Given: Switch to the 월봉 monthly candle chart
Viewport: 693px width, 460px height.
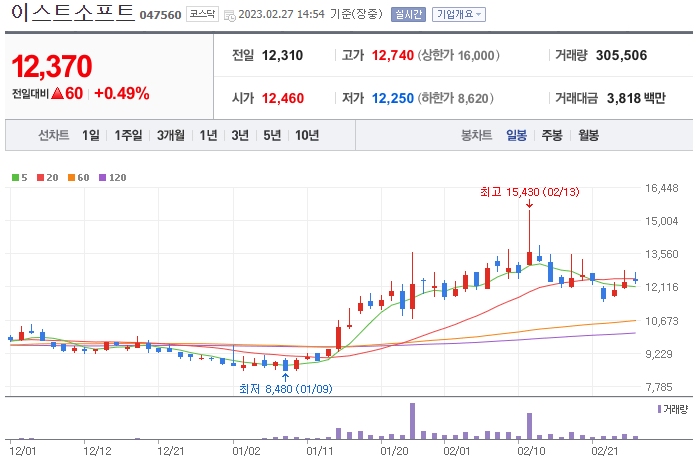Looking at the screenshot, I should (588, 135).
